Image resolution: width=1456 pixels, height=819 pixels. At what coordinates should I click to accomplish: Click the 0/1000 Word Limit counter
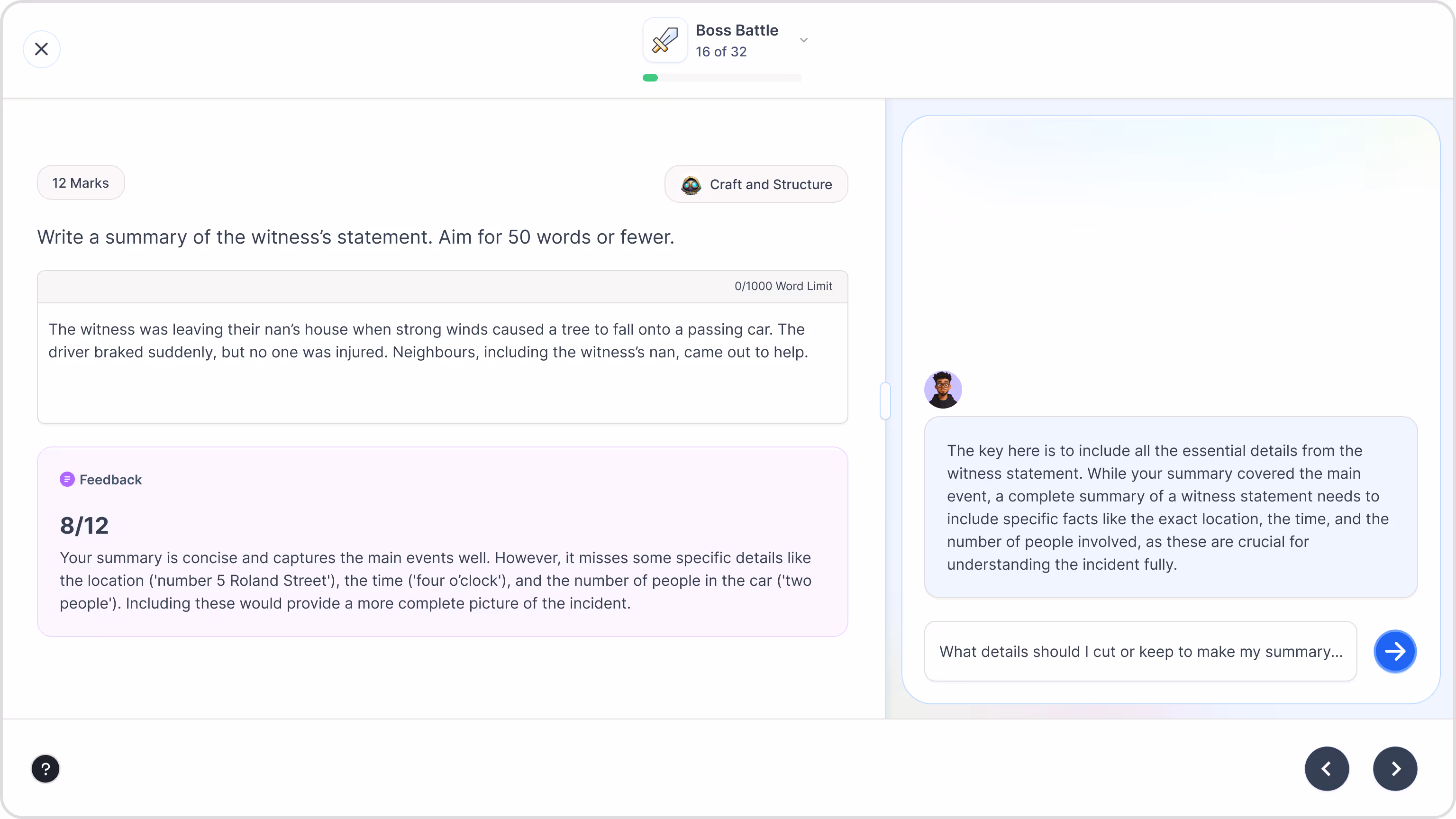coord(783,287)
